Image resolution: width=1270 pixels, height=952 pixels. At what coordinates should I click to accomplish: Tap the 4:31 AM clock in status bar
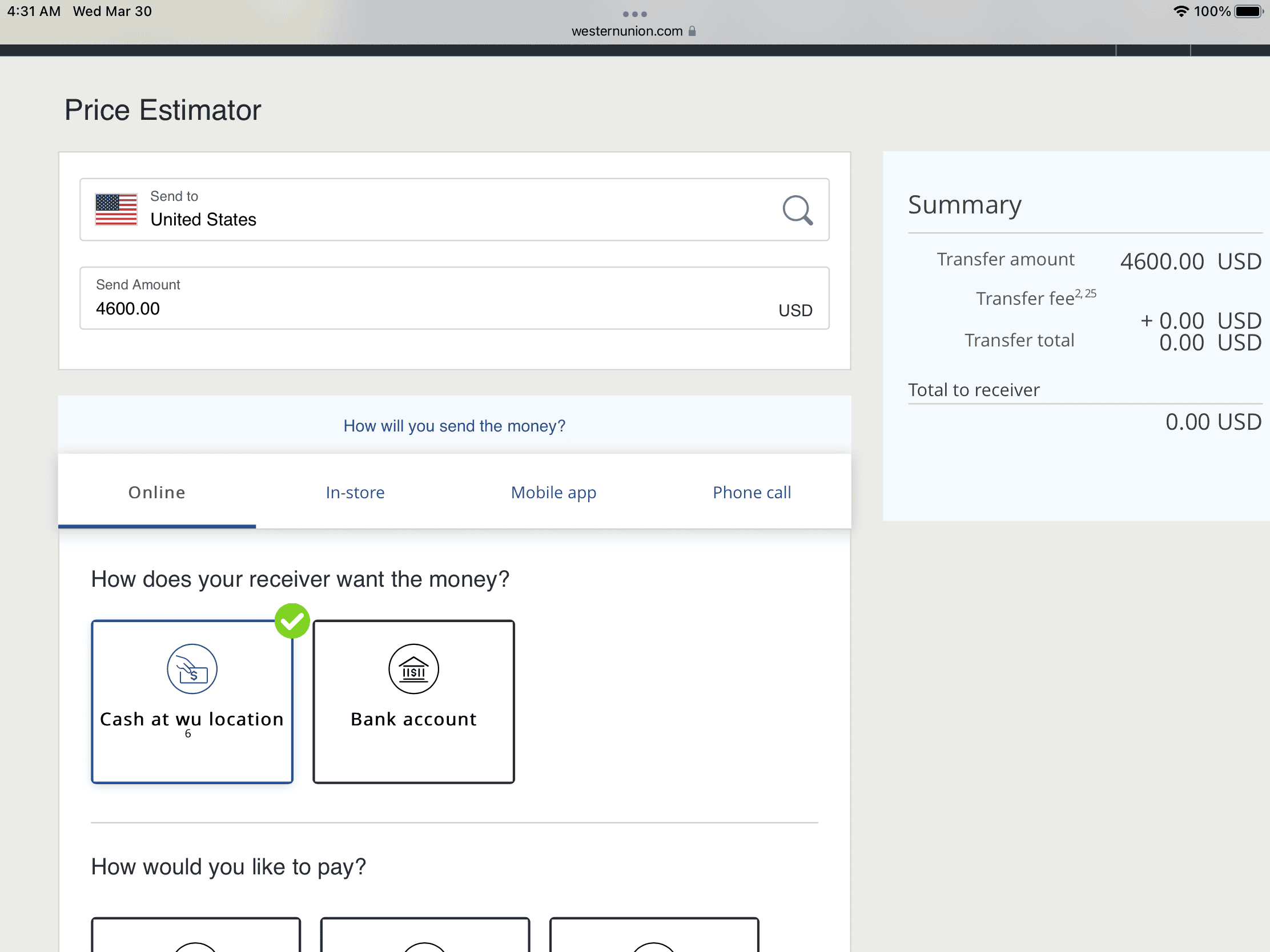pos(34,11)
